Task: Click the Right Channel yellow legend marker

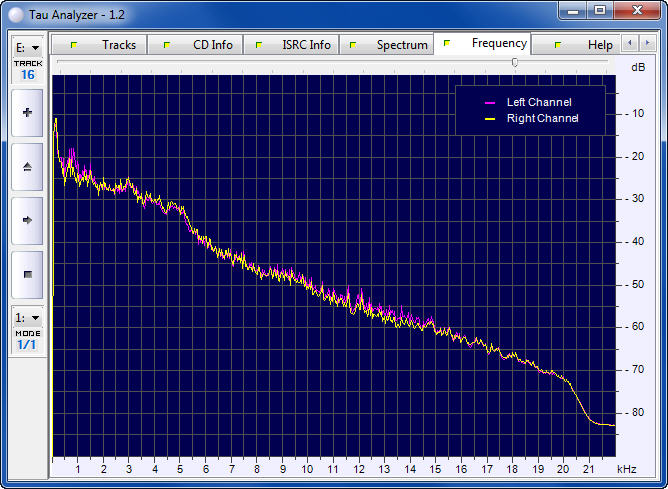Action: [x=490, y=119]
